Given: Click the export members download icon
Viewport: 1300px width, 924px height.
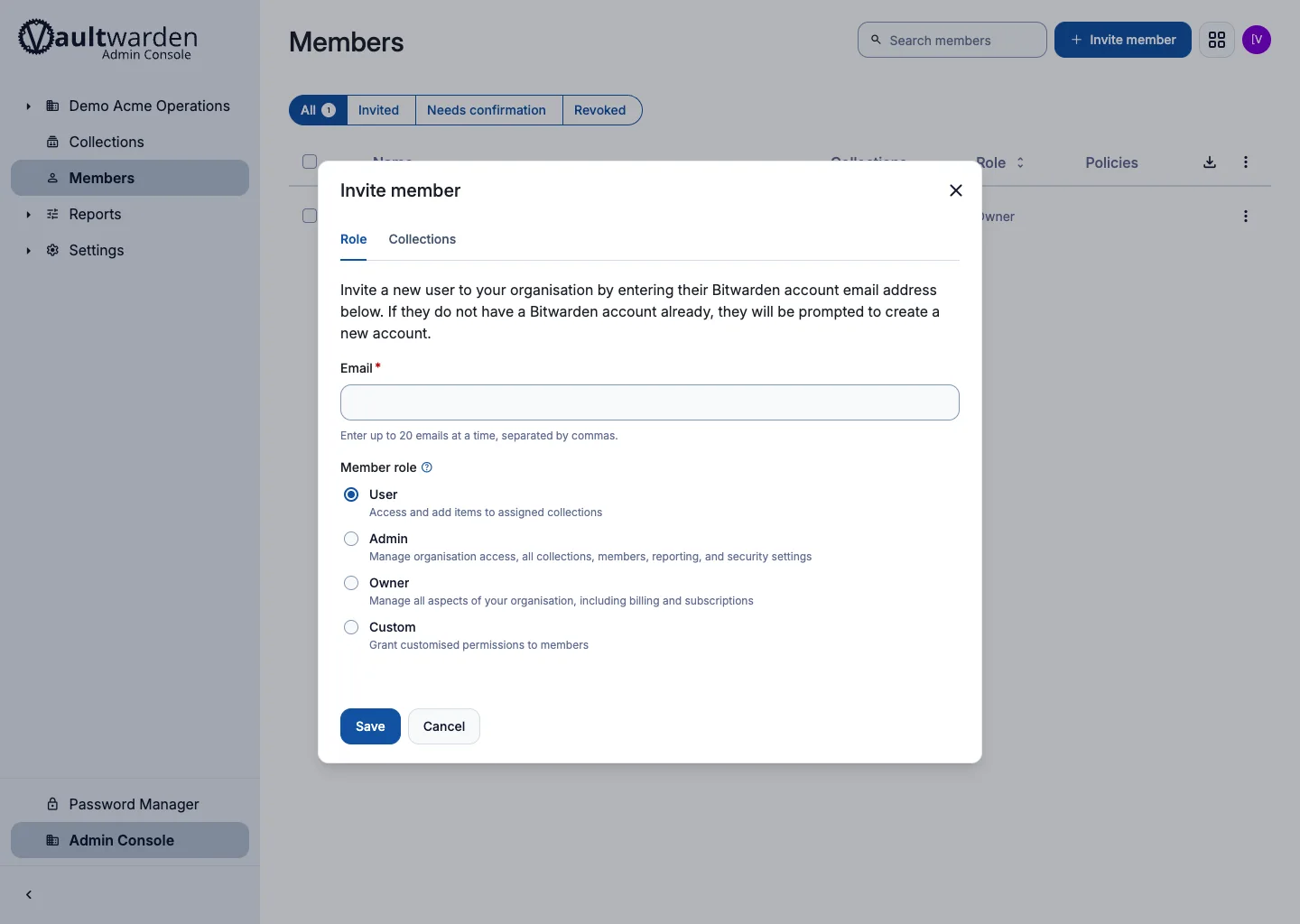Looking at the screenshot, I should point(1210,162).
